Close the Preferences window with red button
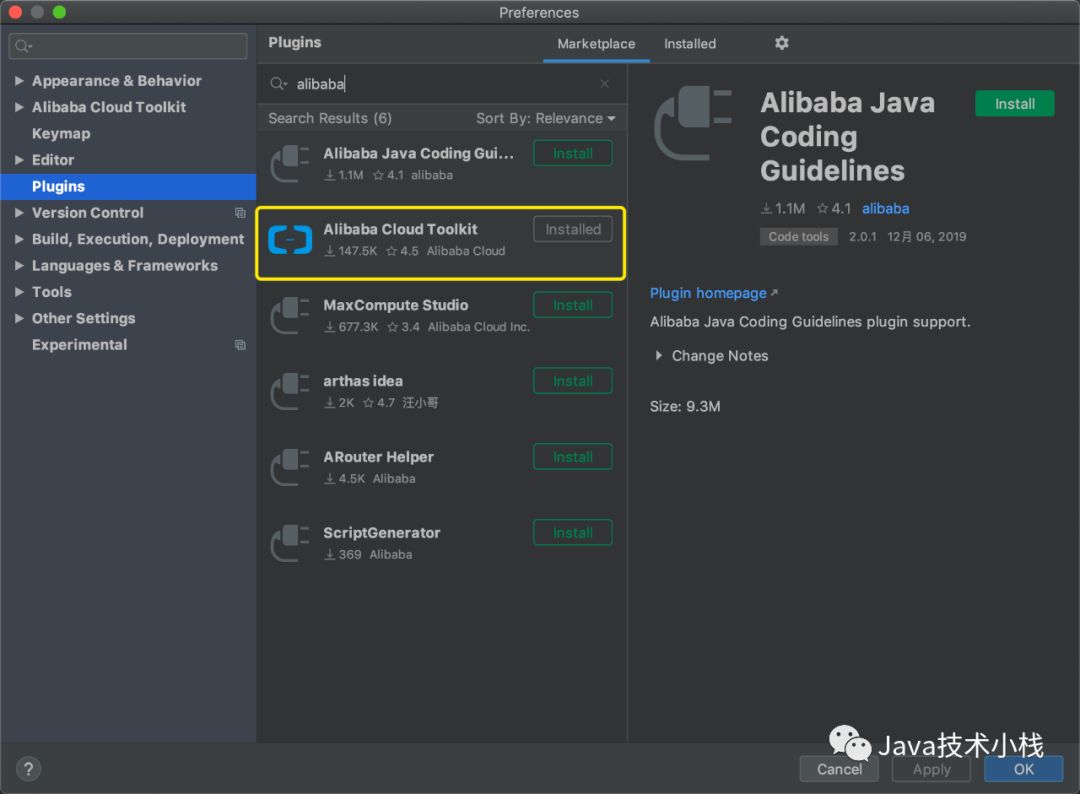 (x=14, y=12)
